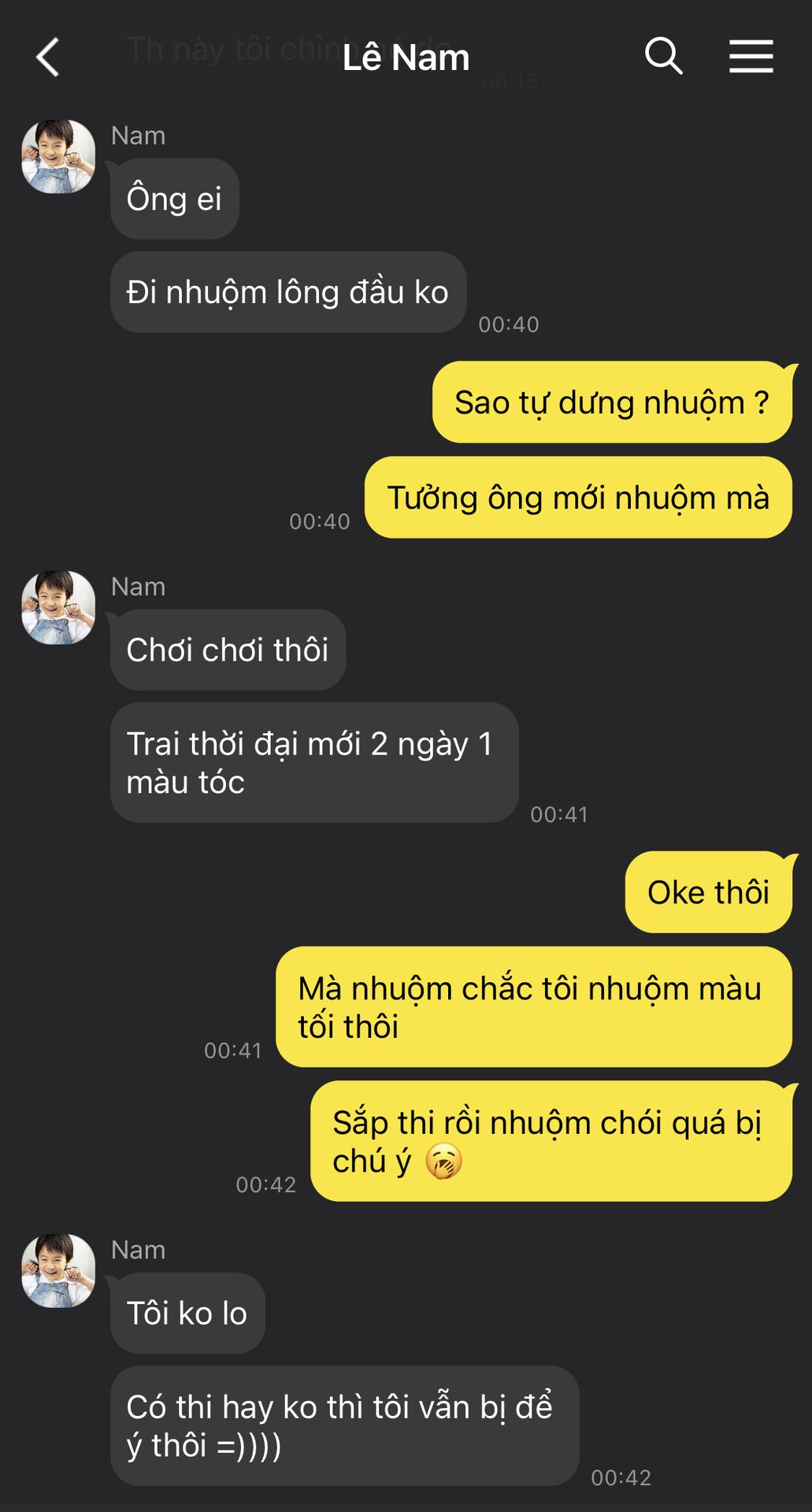
Task: Tap Nam's avatar beside "Chơi chơi thôi"
Action: pos(58,608)
